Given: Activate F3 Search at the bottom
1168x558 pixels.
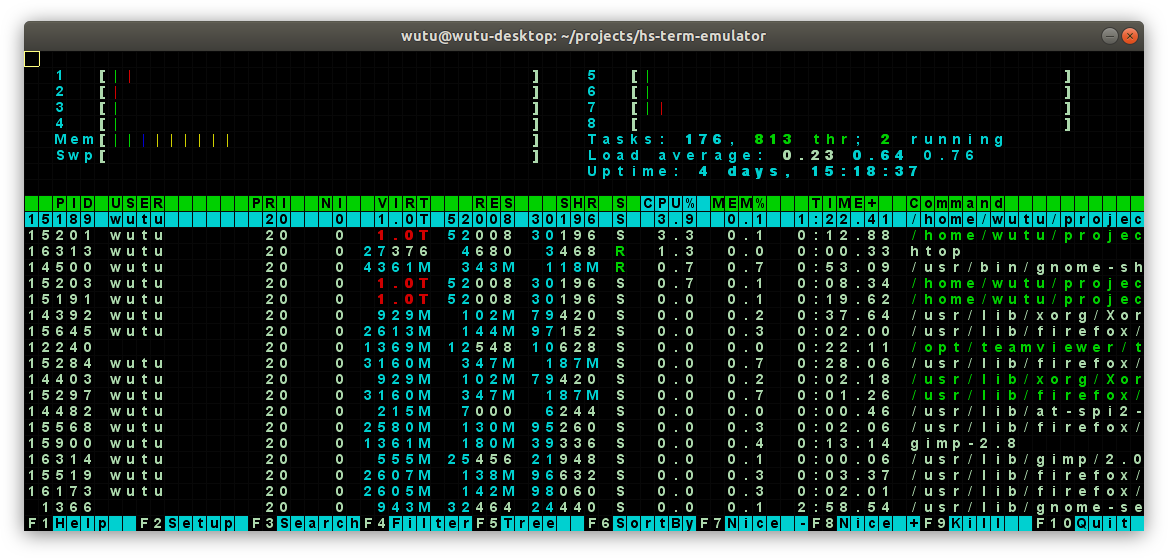Looking at the screenshot, I should click(305, 523).
